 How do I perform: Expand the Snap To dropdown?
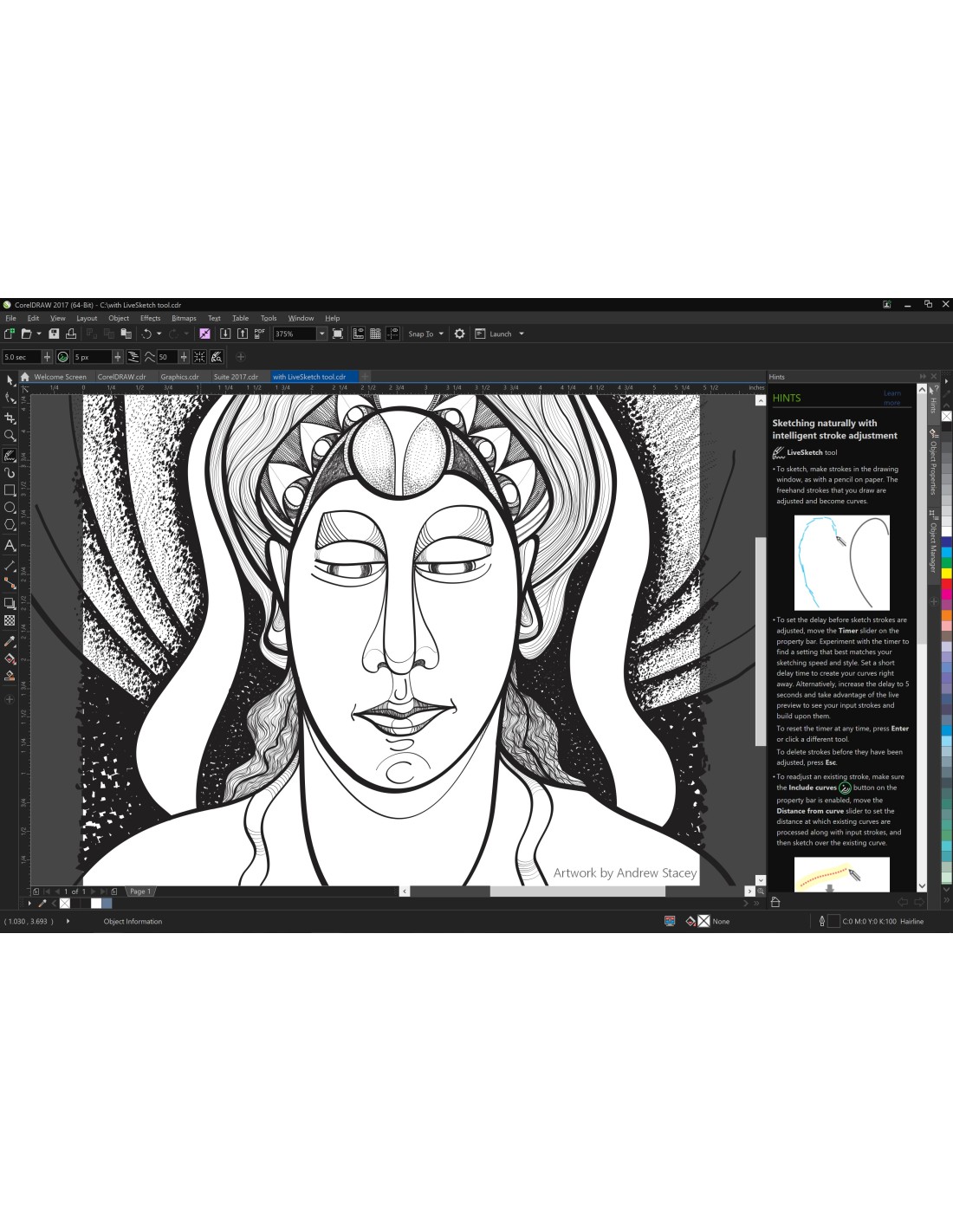pyautogui.click(x=441, y=334)
